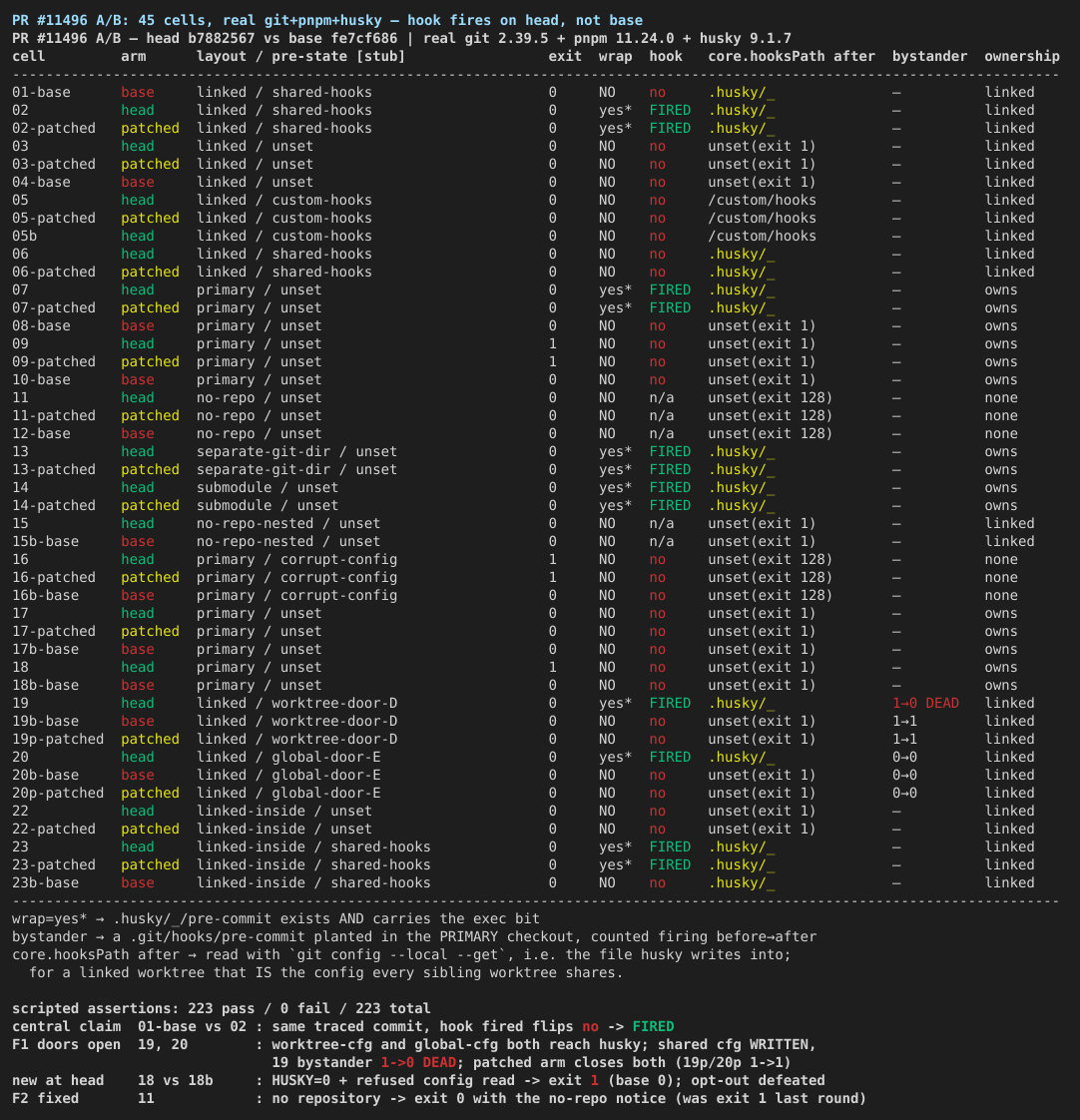Click 'linked / worktree-door-D' in row 19p-patched

296,739
